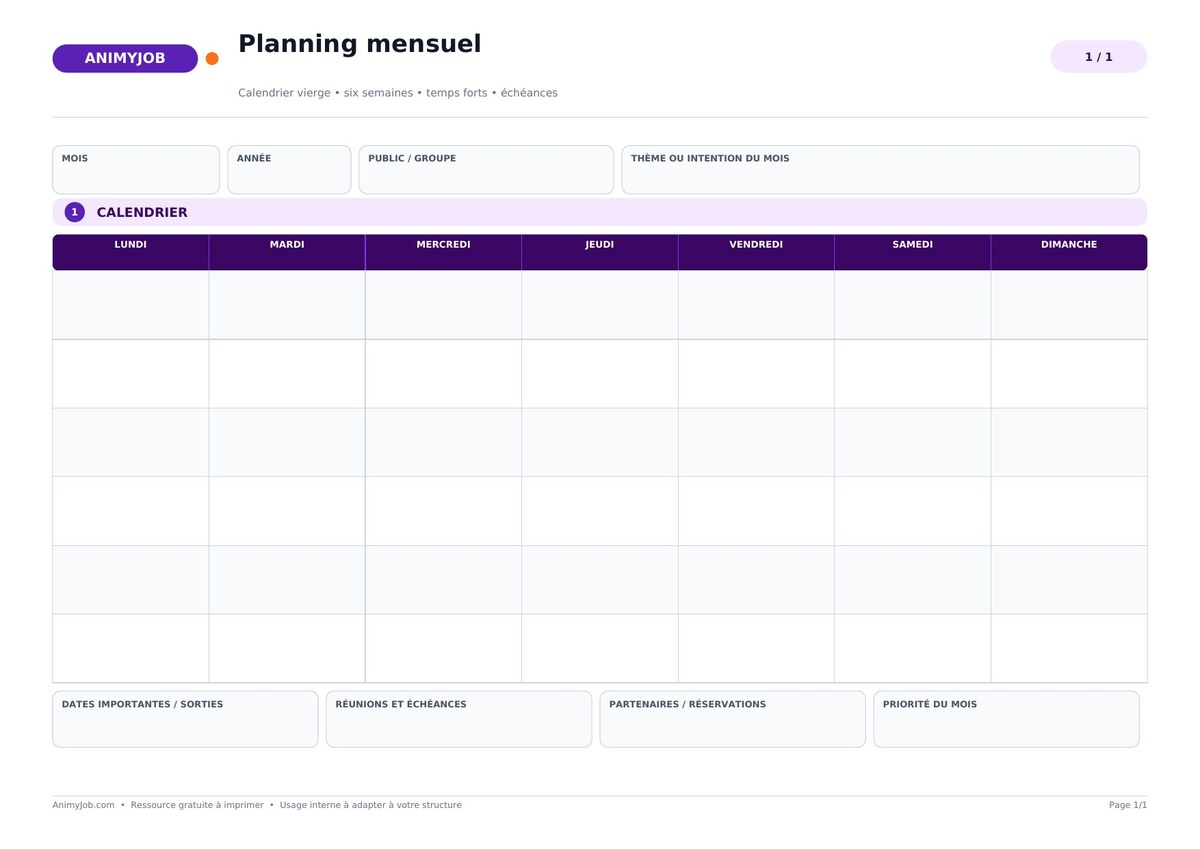Click the Planning mensuel title

[359, 44]
